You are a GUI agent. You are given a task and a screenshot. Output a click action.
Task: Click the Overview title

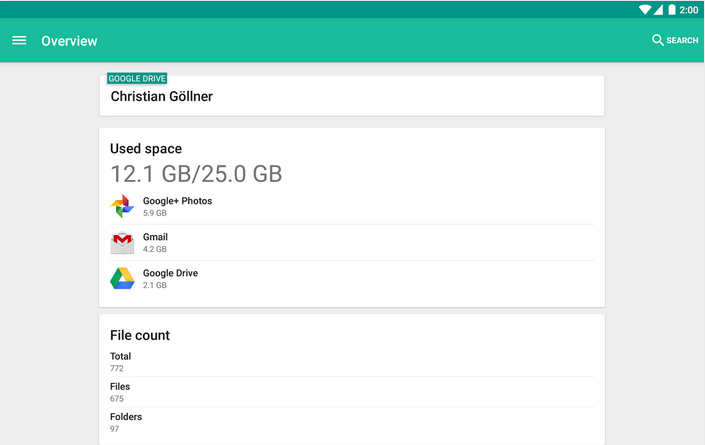69,41
